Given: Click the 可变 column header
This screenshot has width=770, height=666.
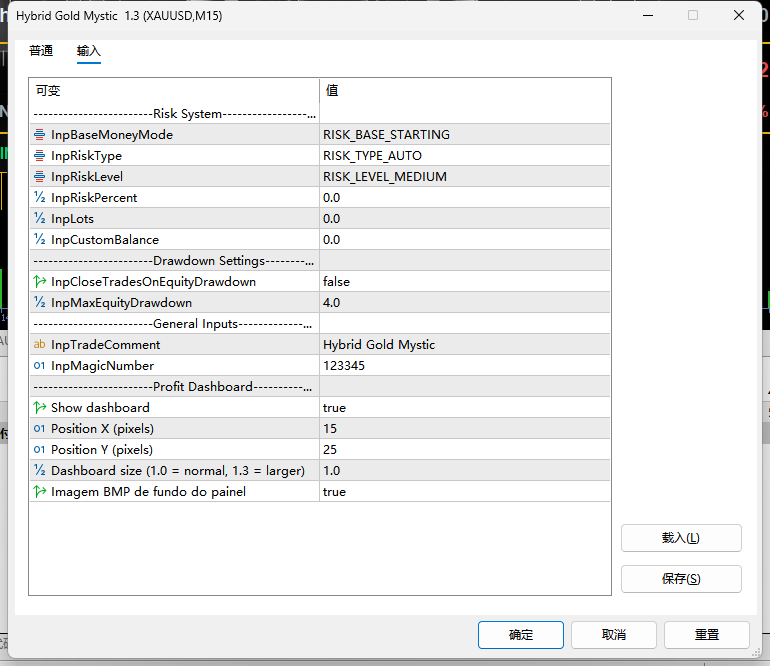Looking at the screenshot, I should click(174, 90).
